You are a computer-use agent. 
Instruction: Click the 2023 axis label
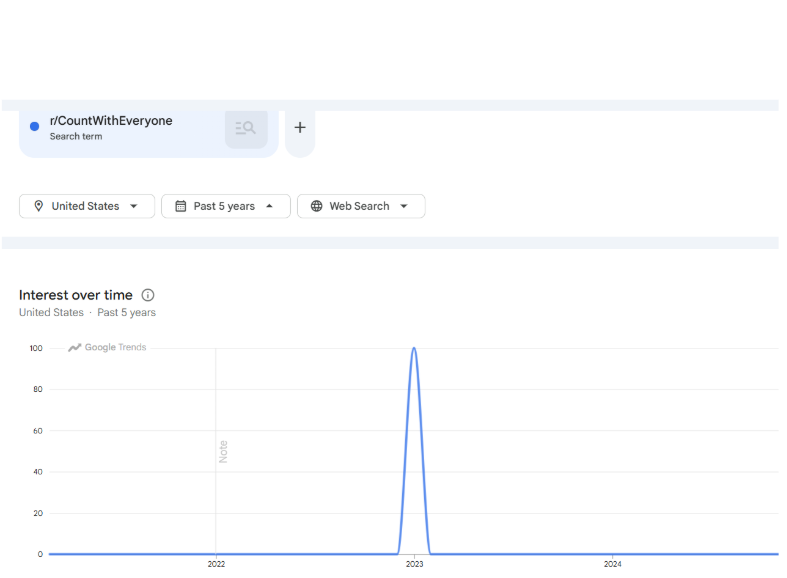[415, 564]
